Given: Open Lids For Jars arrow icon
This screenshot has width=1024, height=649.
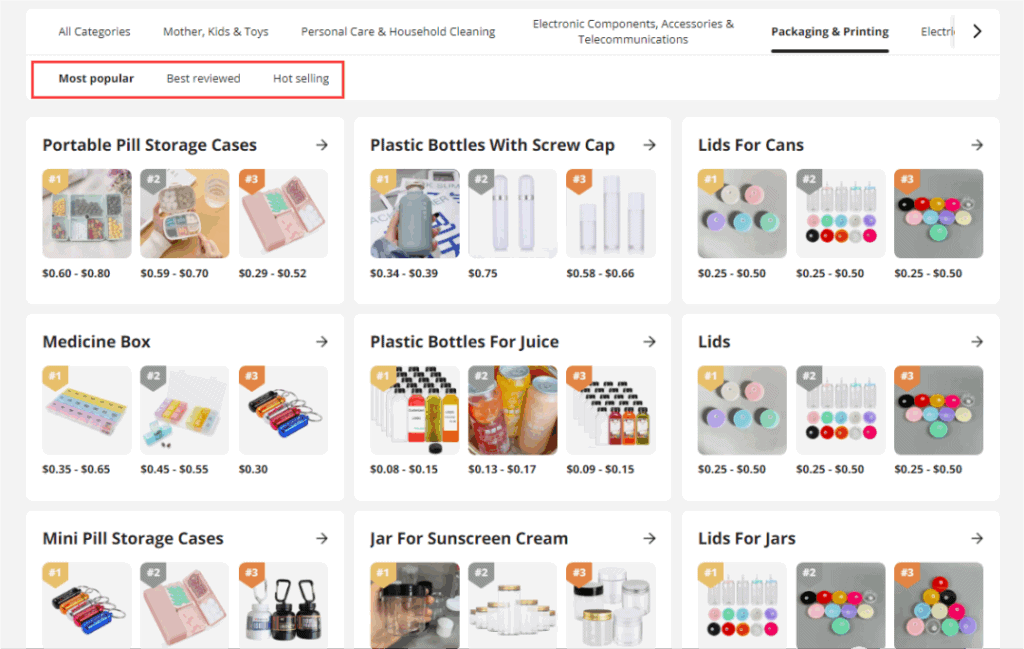Looking at the screenshot, I should [977, 538].
